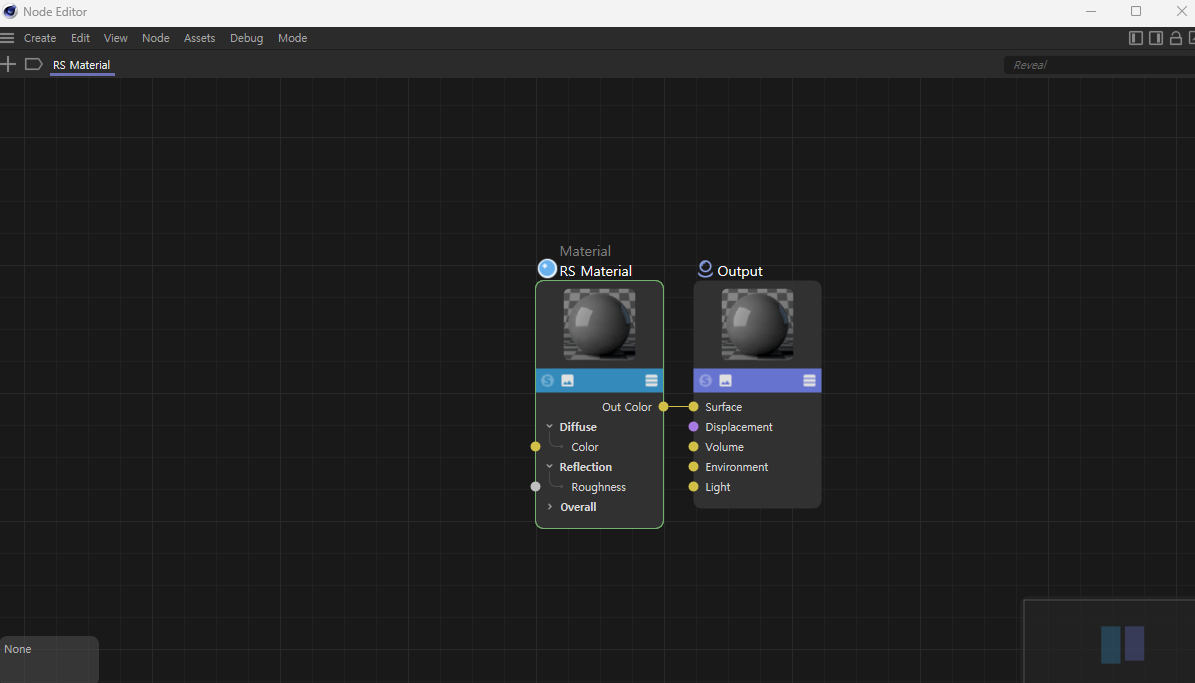Toggle the right side panel icon
Viewport: 1195px width, 683px height.
tap(1156, 38)
